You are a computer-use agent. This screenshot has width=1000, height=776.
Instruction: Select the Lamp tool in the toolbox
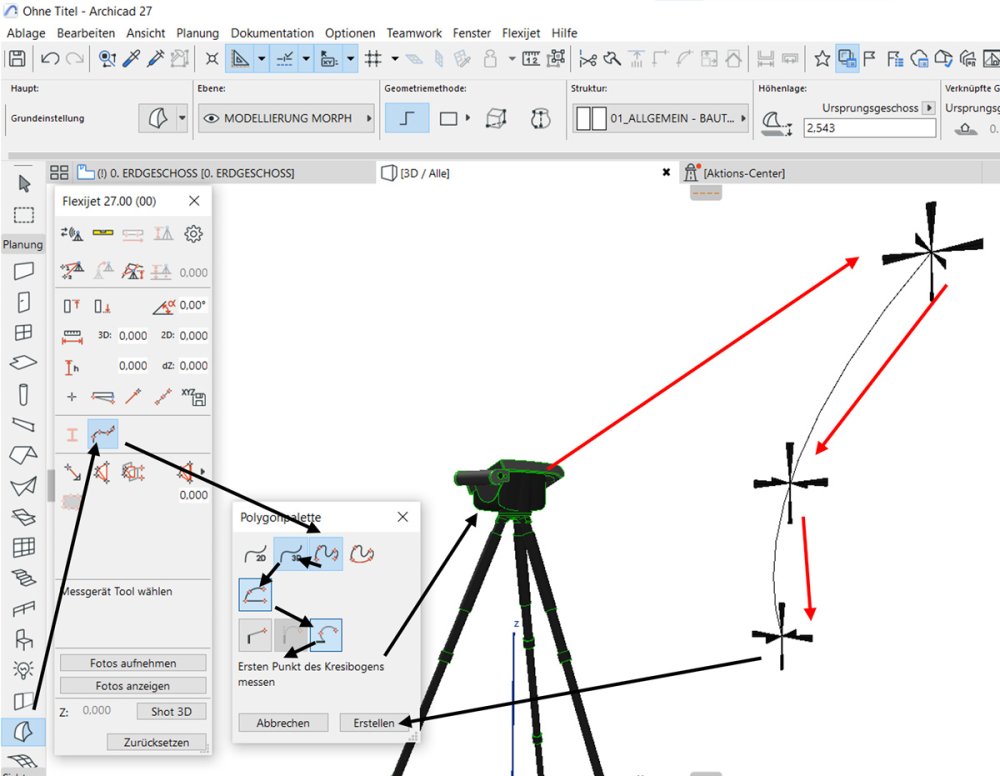coord(24,670)
